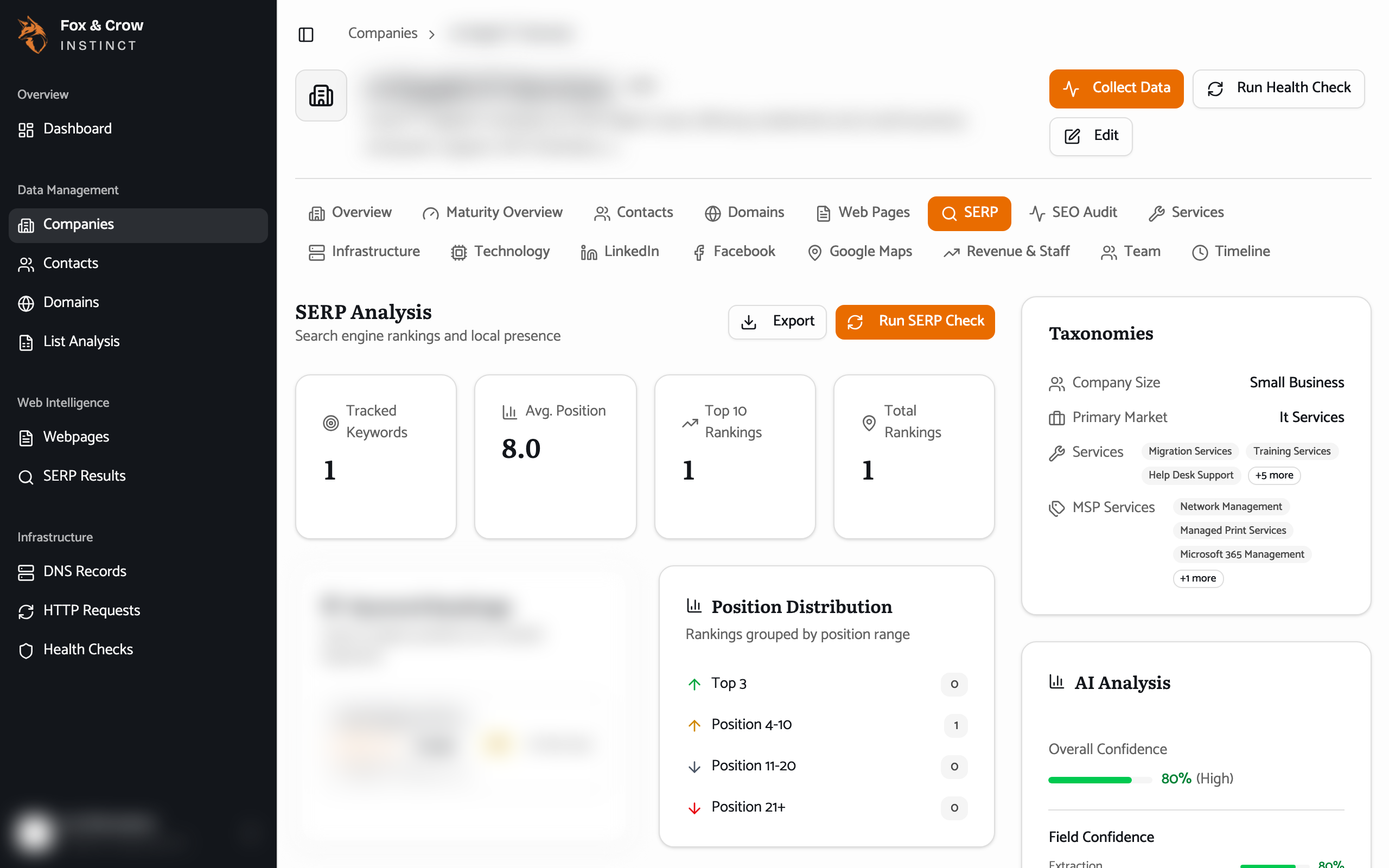Select Companies in the sidebar
The image size is (1389, 868).
pos(138,225)
